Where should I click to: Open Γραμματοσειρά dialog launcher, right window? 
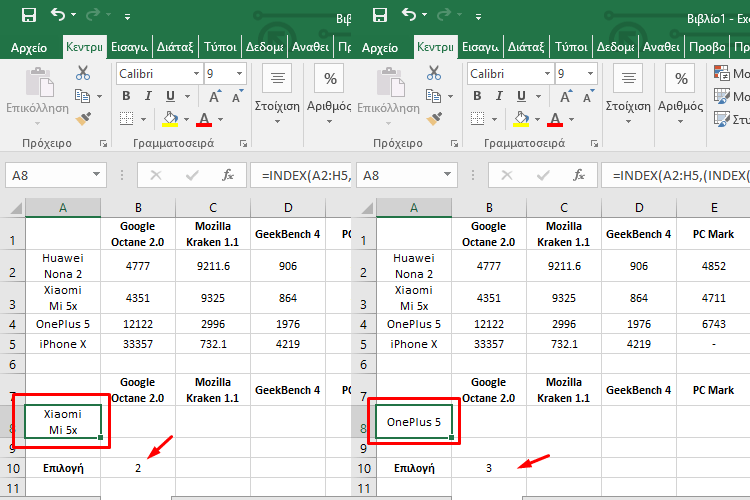click(x=594, y=143)
